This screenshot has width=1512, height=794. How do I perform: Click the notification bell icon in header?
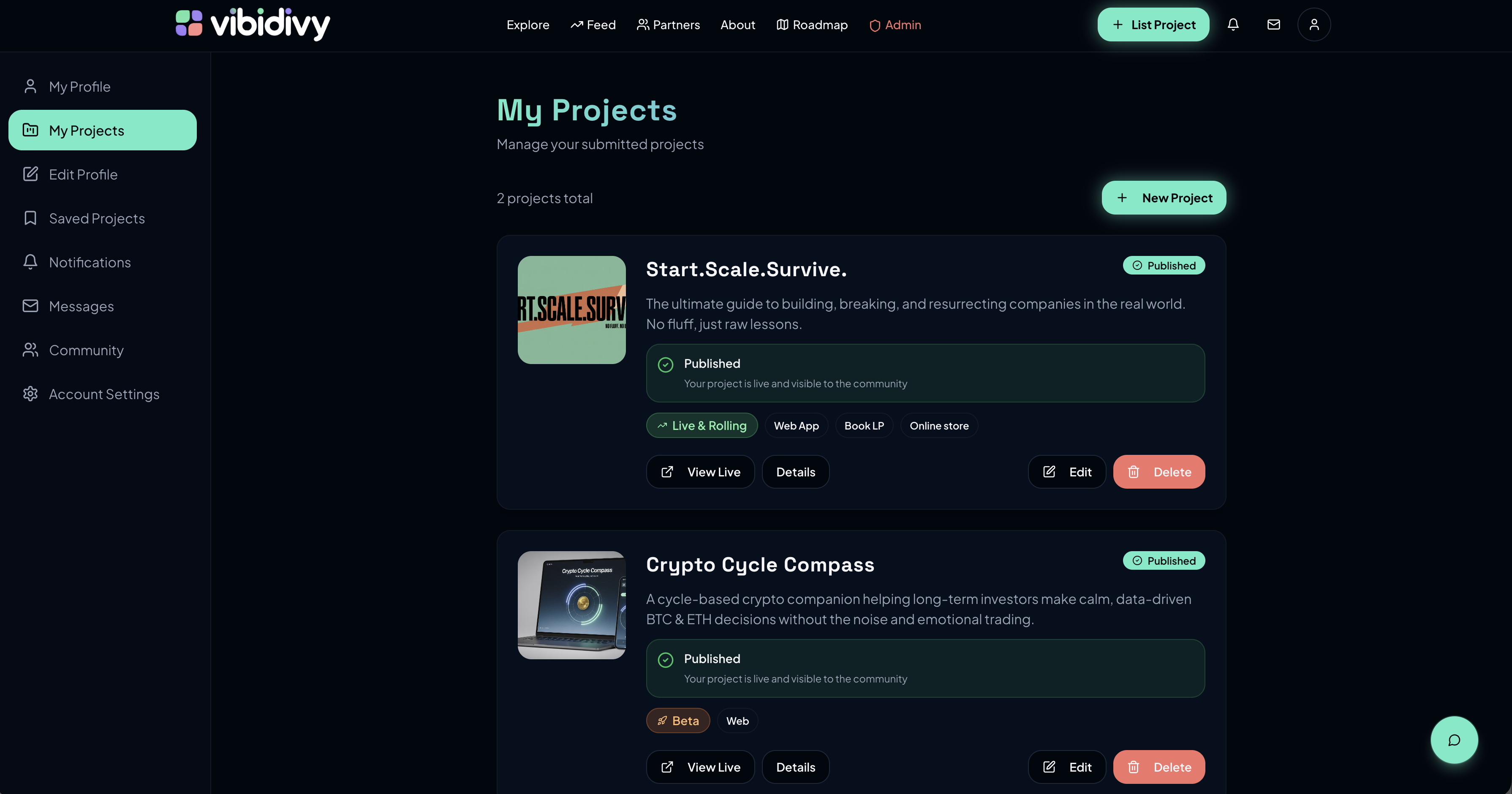coord(1232,24)
